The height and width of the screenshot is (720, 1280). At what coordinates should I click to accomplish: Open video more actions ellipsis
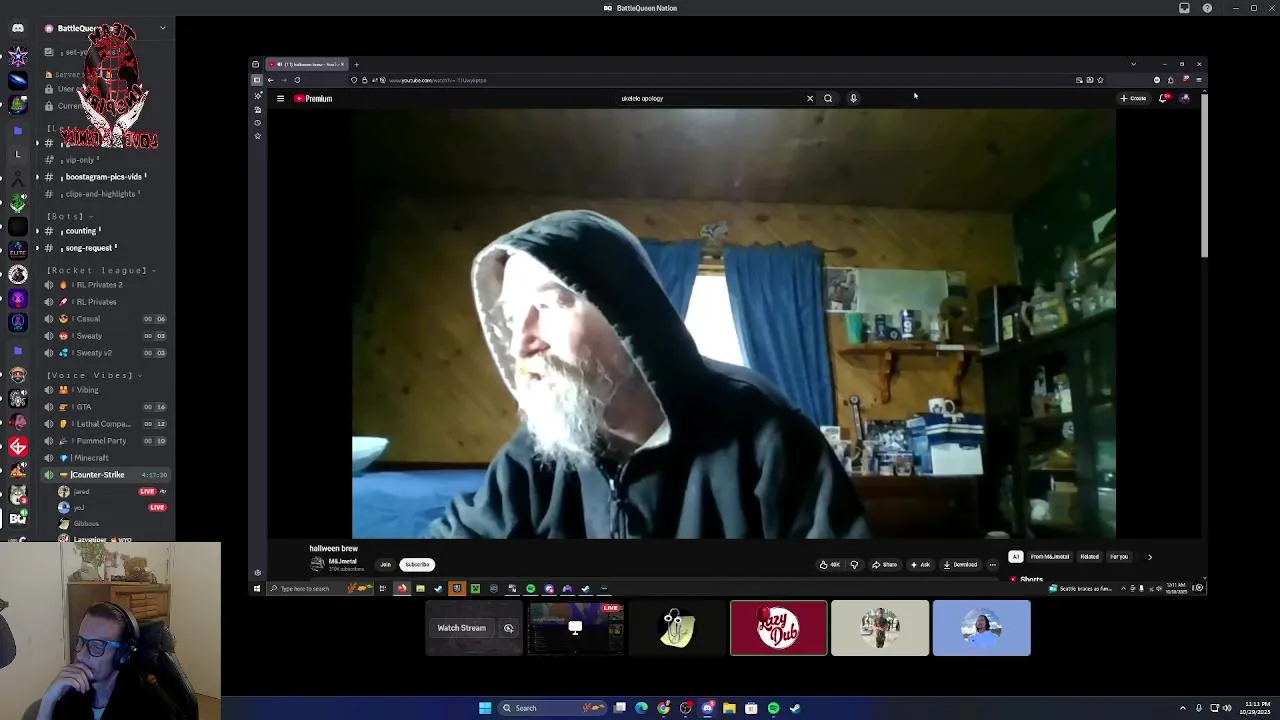[992, 564]
